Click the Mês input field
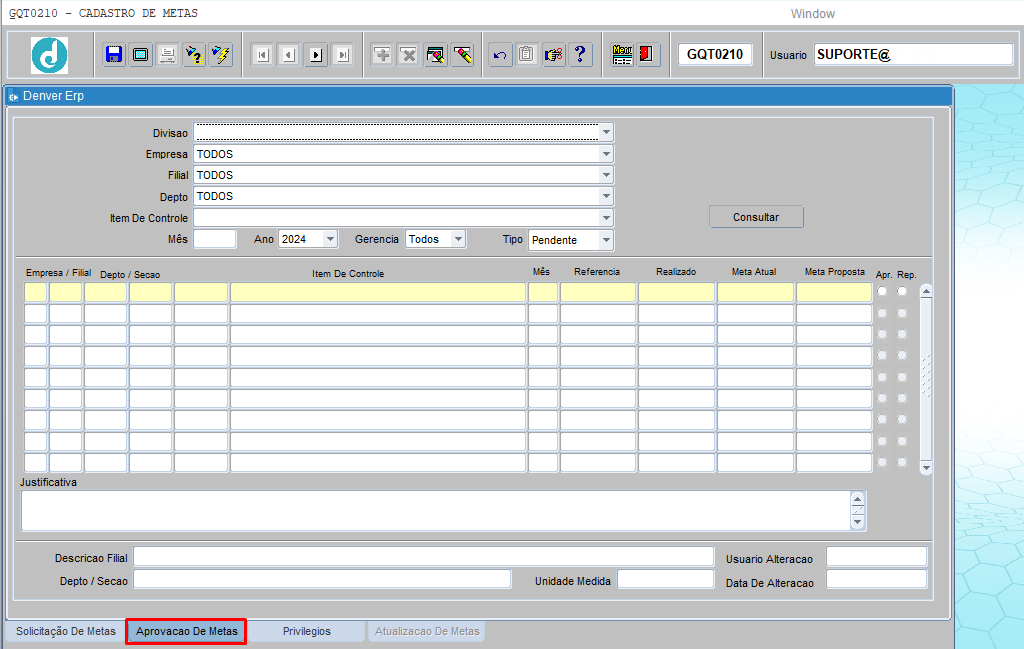Viewport: 1024px width, 649px height. pyautogui.click(x=215, y=239)
